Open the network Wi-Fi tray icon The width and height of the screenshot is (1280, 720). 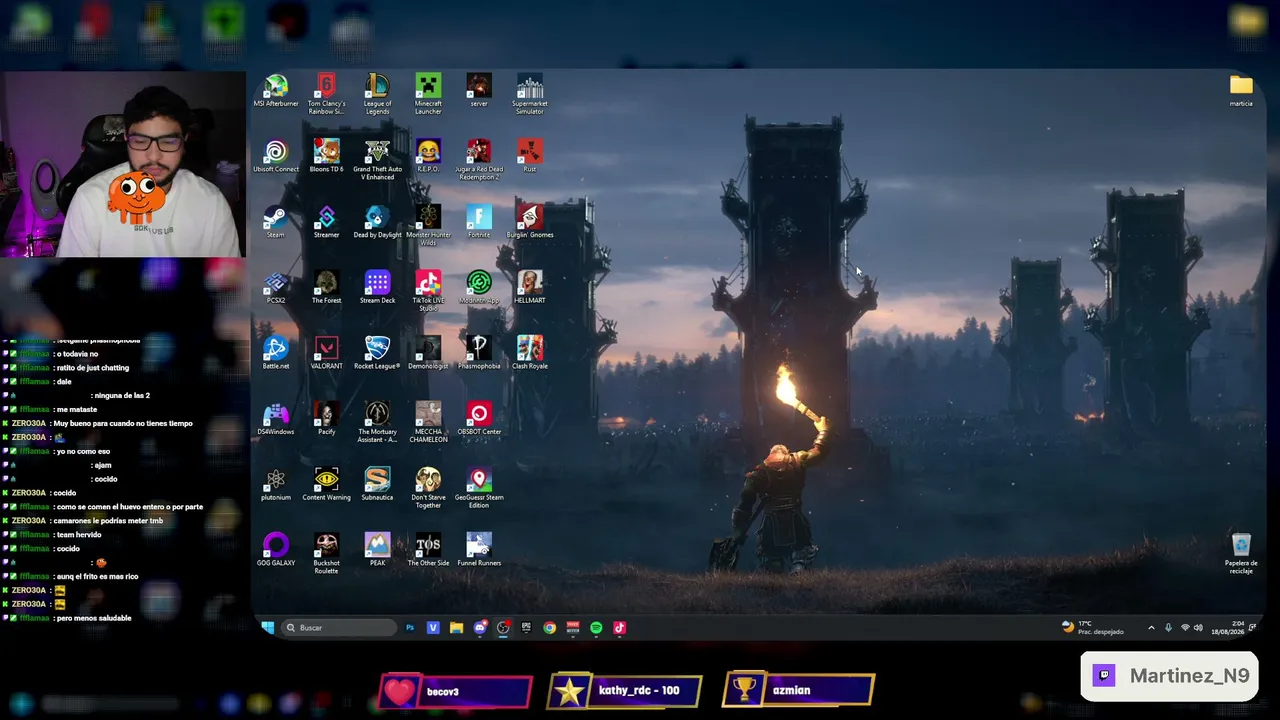click(1185, 628)
